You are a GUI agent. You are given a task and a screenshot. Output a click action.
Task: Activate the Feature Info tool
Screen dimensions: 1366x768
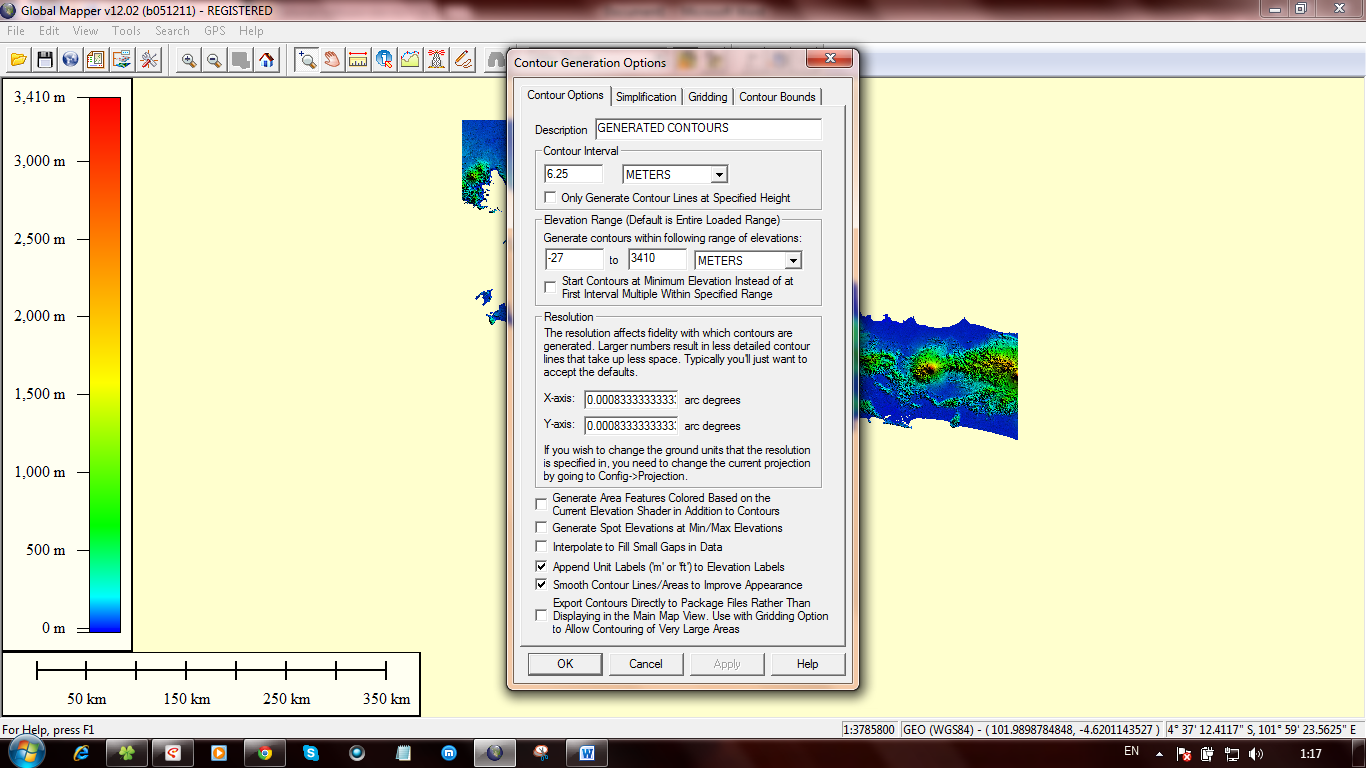pyautogui.click(x=383, y=59)
